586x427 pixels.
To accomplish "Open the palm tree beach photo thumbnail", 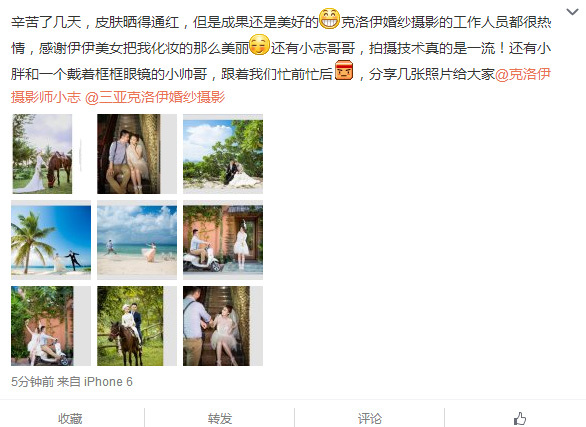I will [51, 240].
